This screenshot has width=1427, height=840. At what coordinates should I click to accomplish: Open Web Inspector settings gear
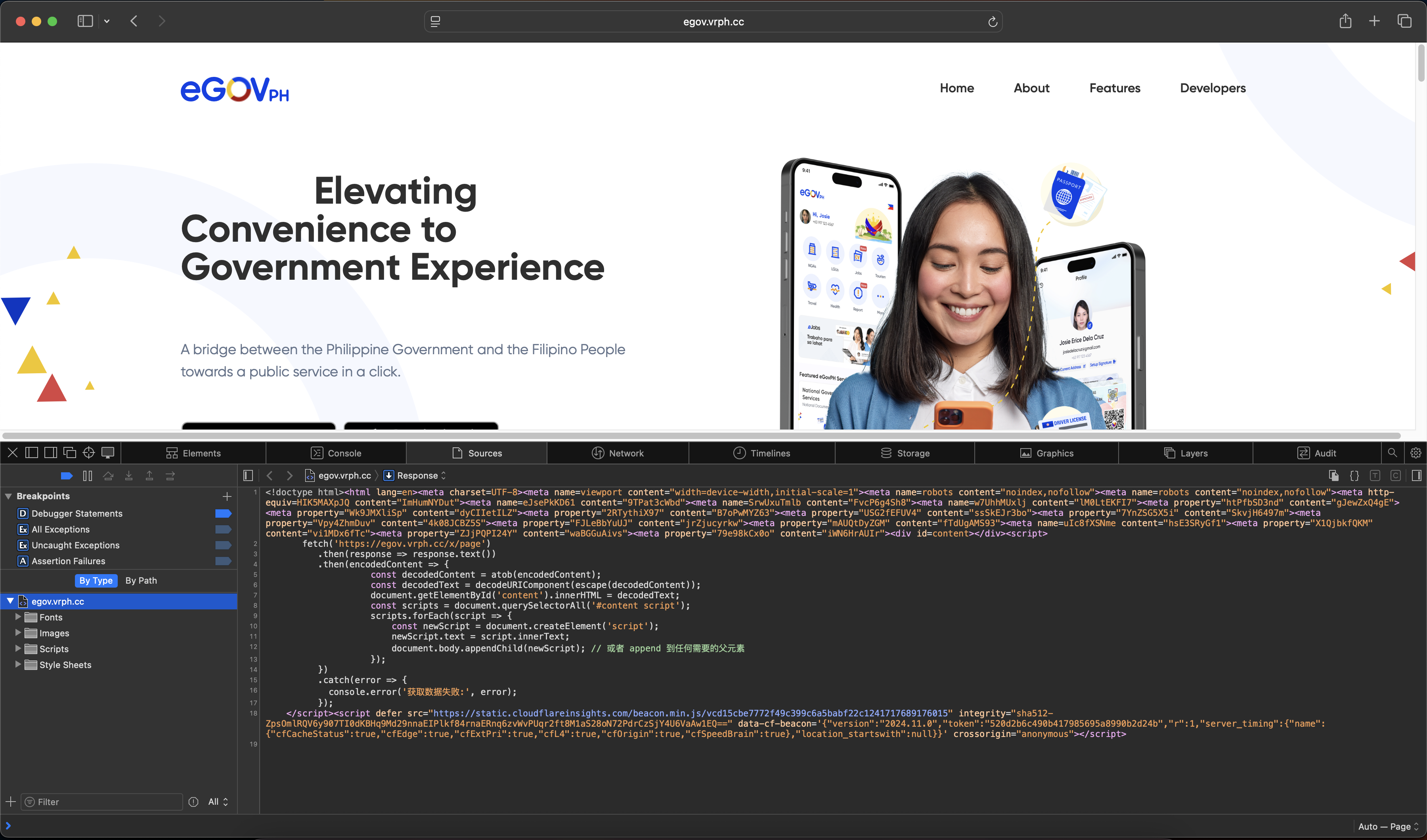click(1415, 453)
